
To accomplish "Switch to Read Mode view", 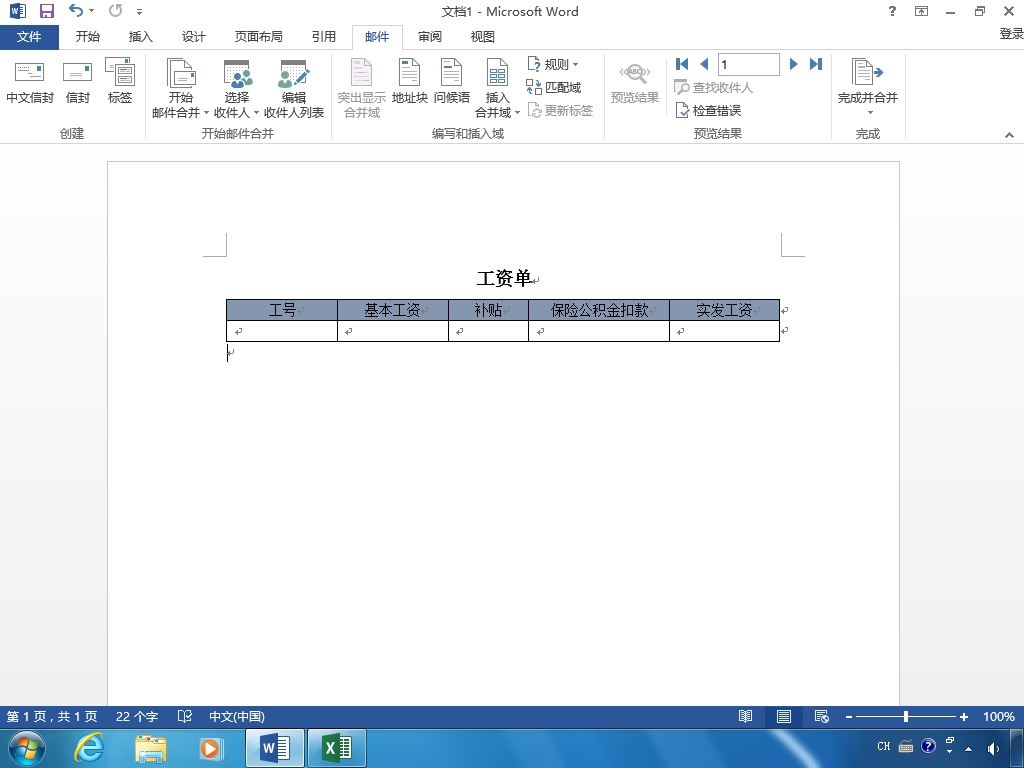I will click(745, 716).
